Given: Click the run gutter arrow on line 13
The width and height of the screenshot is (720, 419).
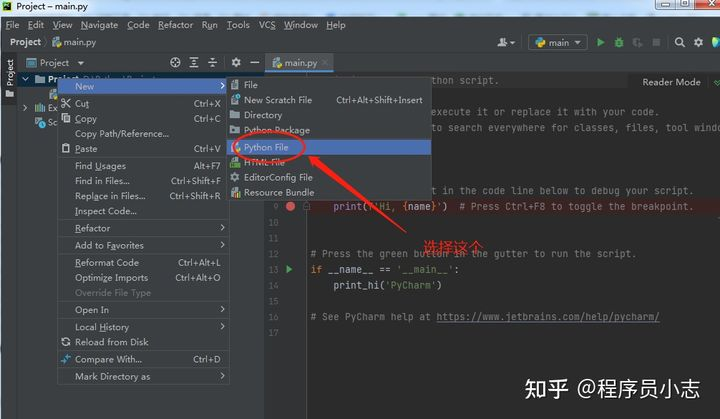Looking at the screenshot, I should [289, 269].
